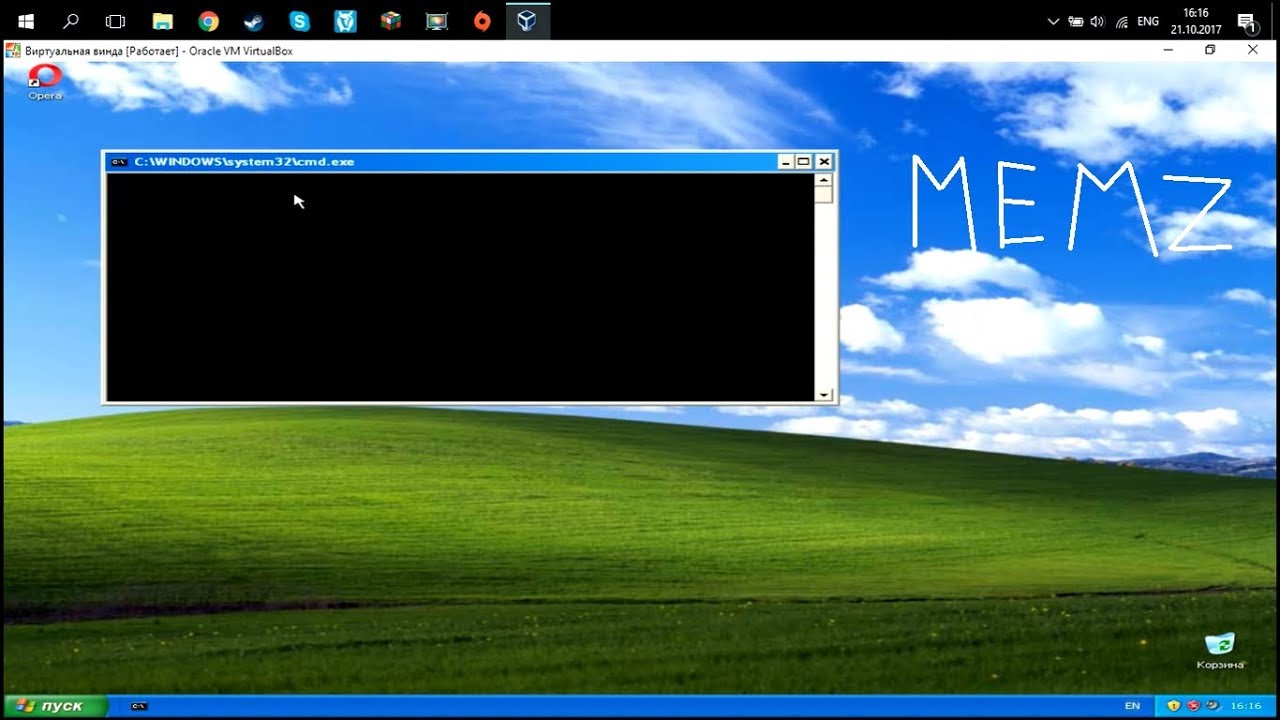Switch the ENG input language indicator
This screenshot has width=1280, height=720.
pyautogui.click(x=1148, y=21)
